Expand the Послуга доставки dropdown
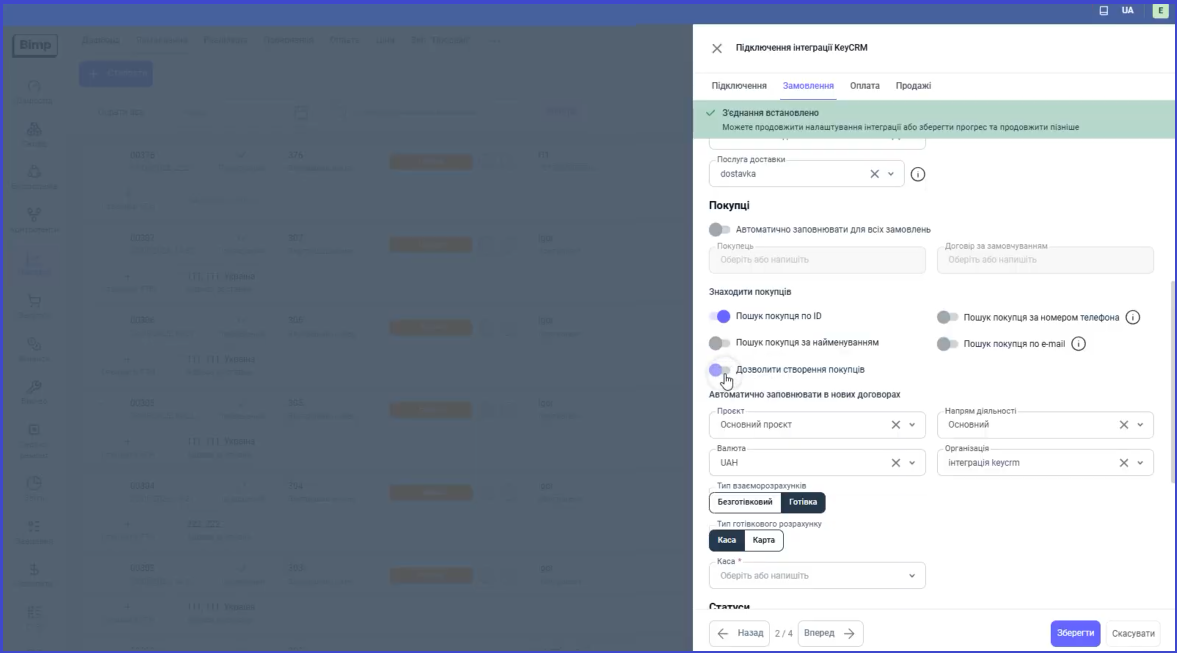This screenshot has width=1177, height=653. [891, 174]
